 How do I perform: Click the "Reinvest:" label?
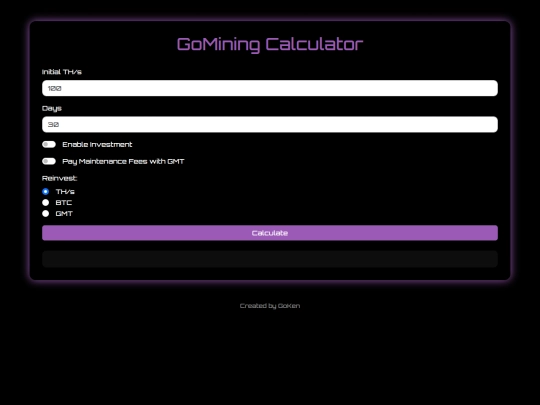[59, 178]
